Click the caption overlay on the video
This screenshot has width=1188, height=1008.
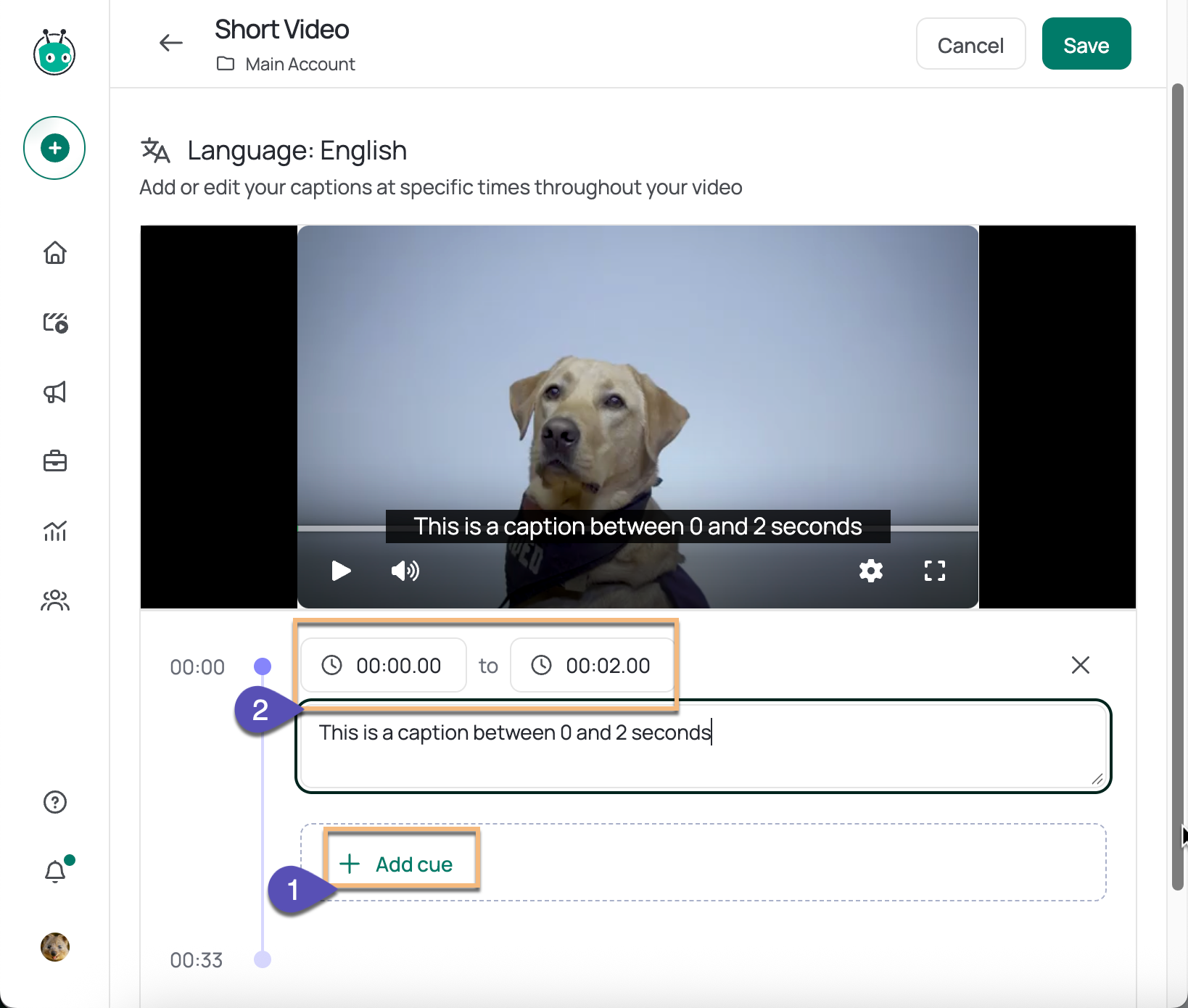click(x=638, y=526)
